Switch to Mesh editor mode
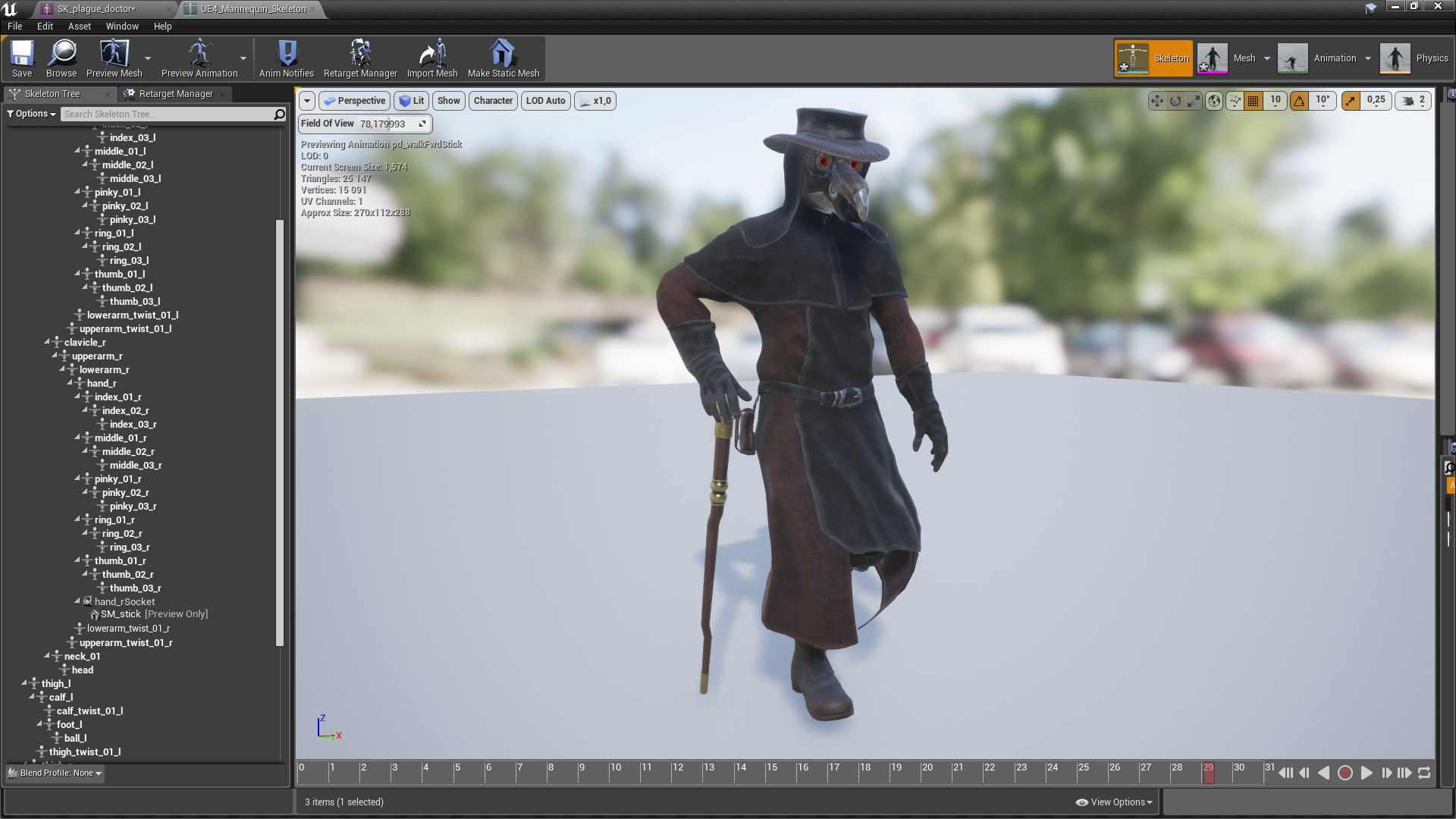Screen dimensions: 1456x819 [1228, 58]
